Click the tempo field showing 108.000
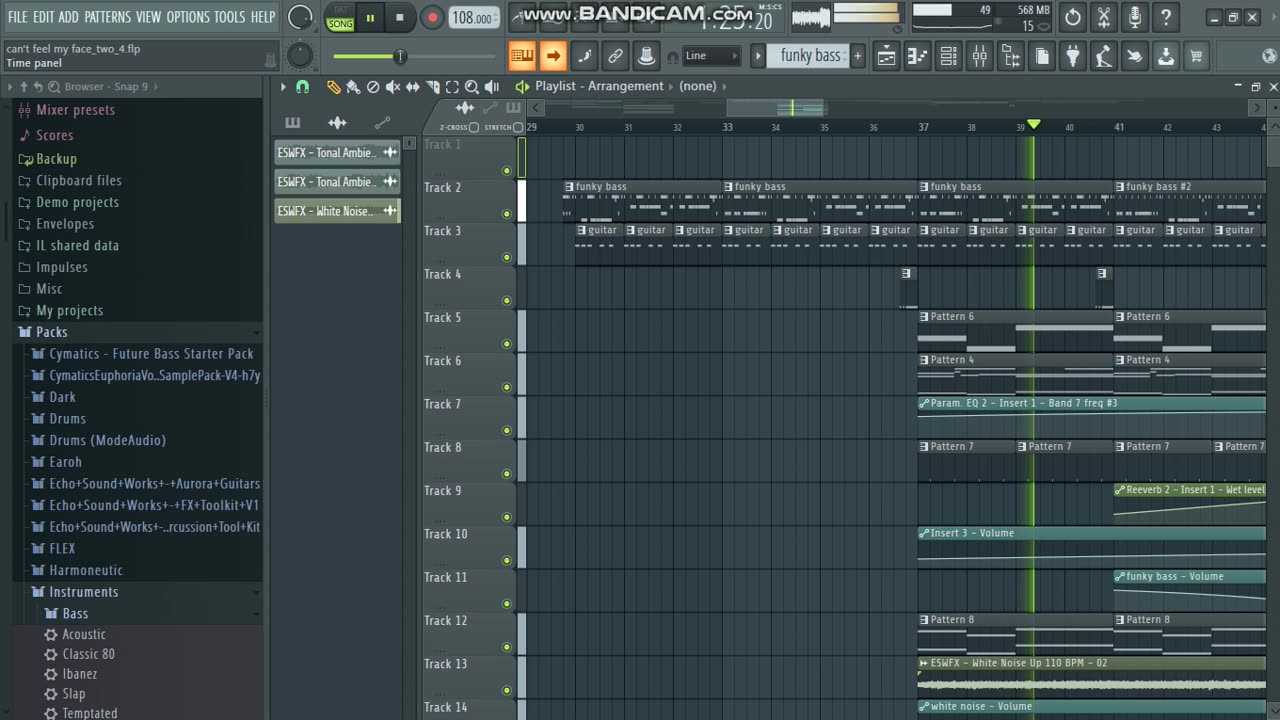 click(x=474, y=18)
